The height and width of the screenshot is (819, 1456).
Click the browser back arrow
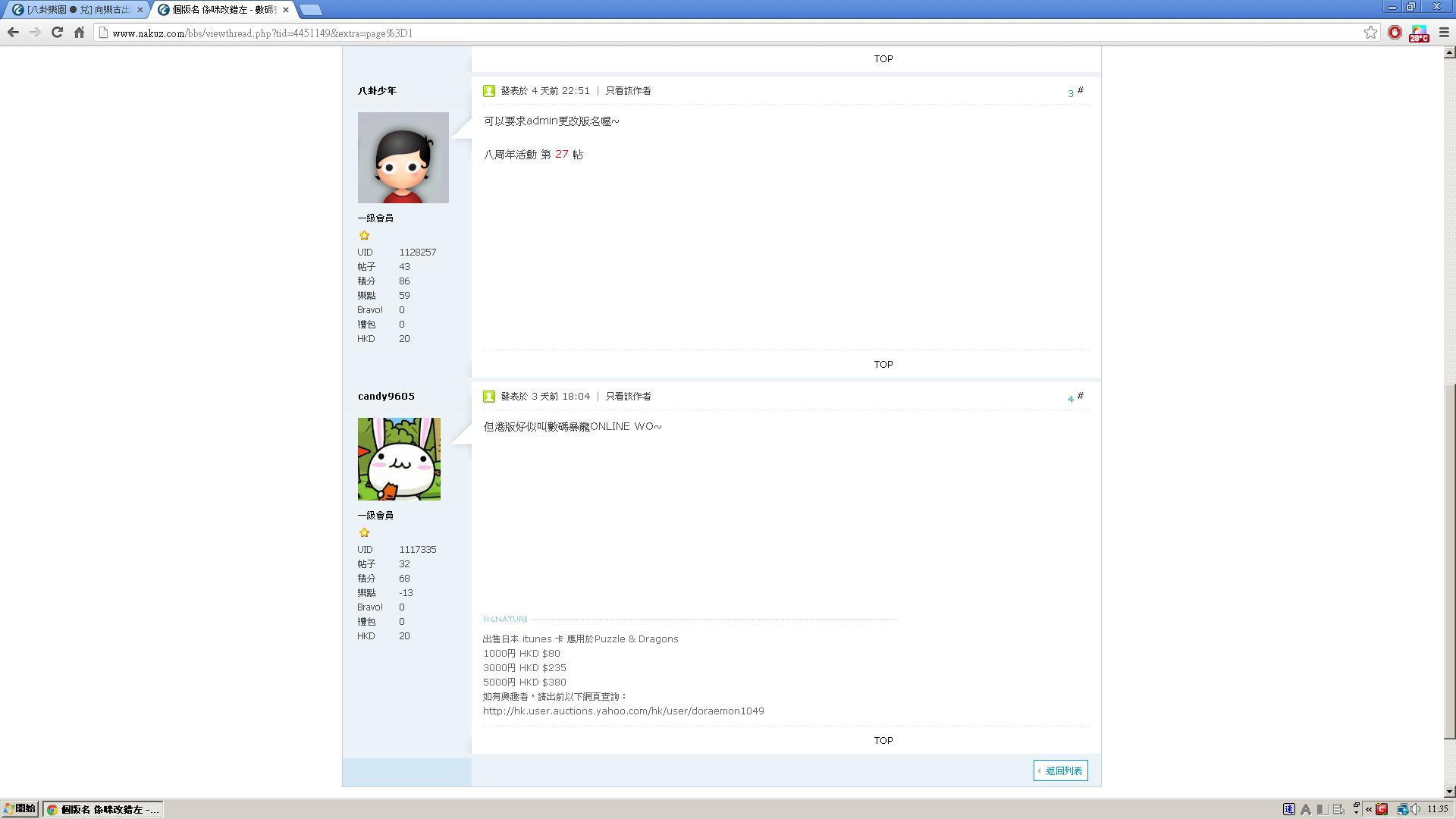13,33
